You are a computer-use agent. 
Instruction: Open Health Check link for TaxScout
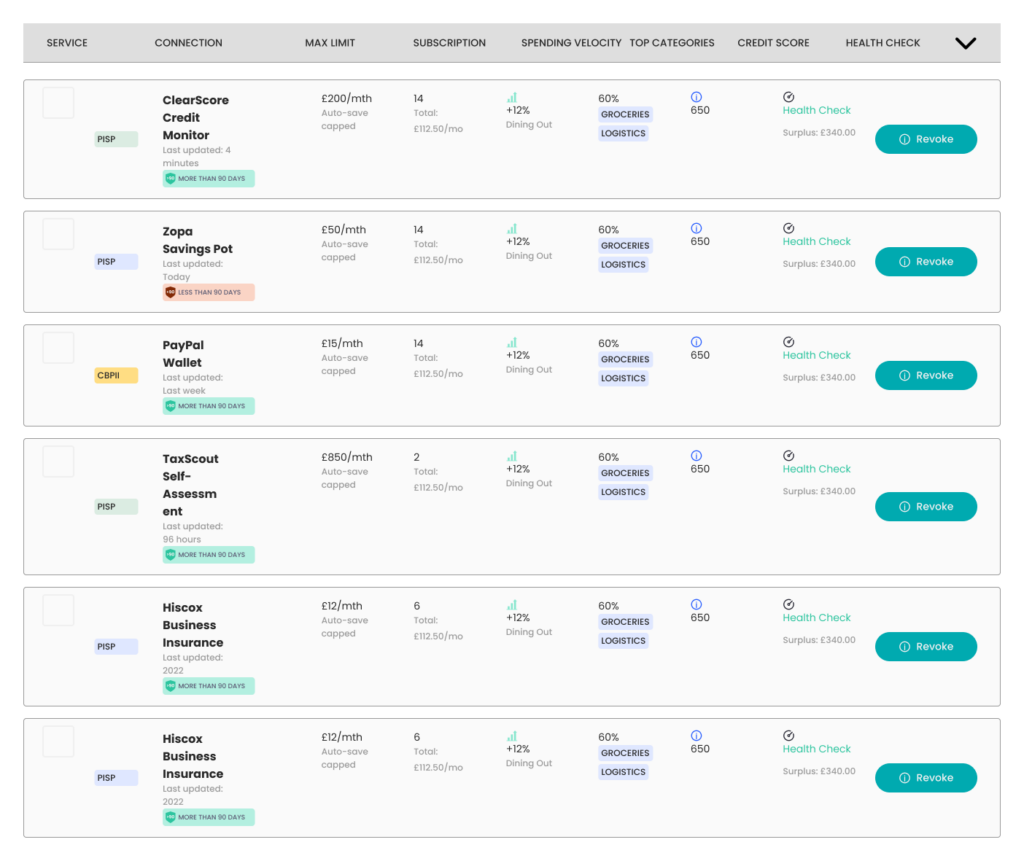coord(816,469)
